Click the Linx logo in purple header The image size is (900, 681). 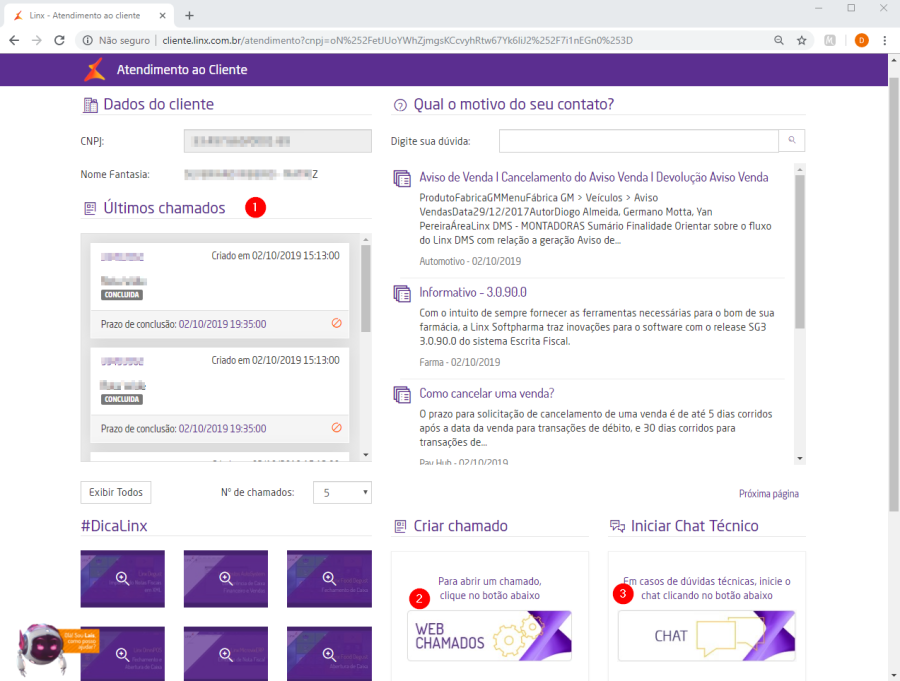95,69
